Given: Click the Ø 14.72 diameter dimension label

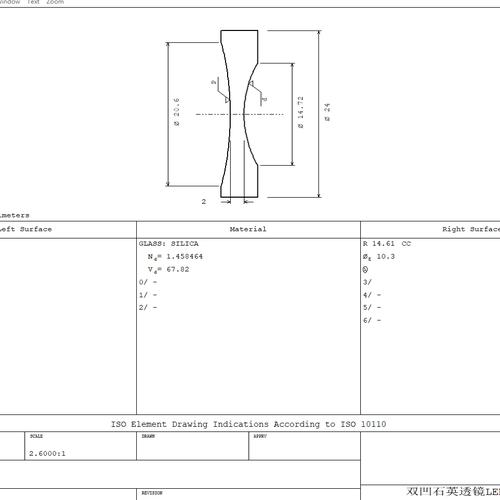Looking at the screenshot, I should point(301,112).
